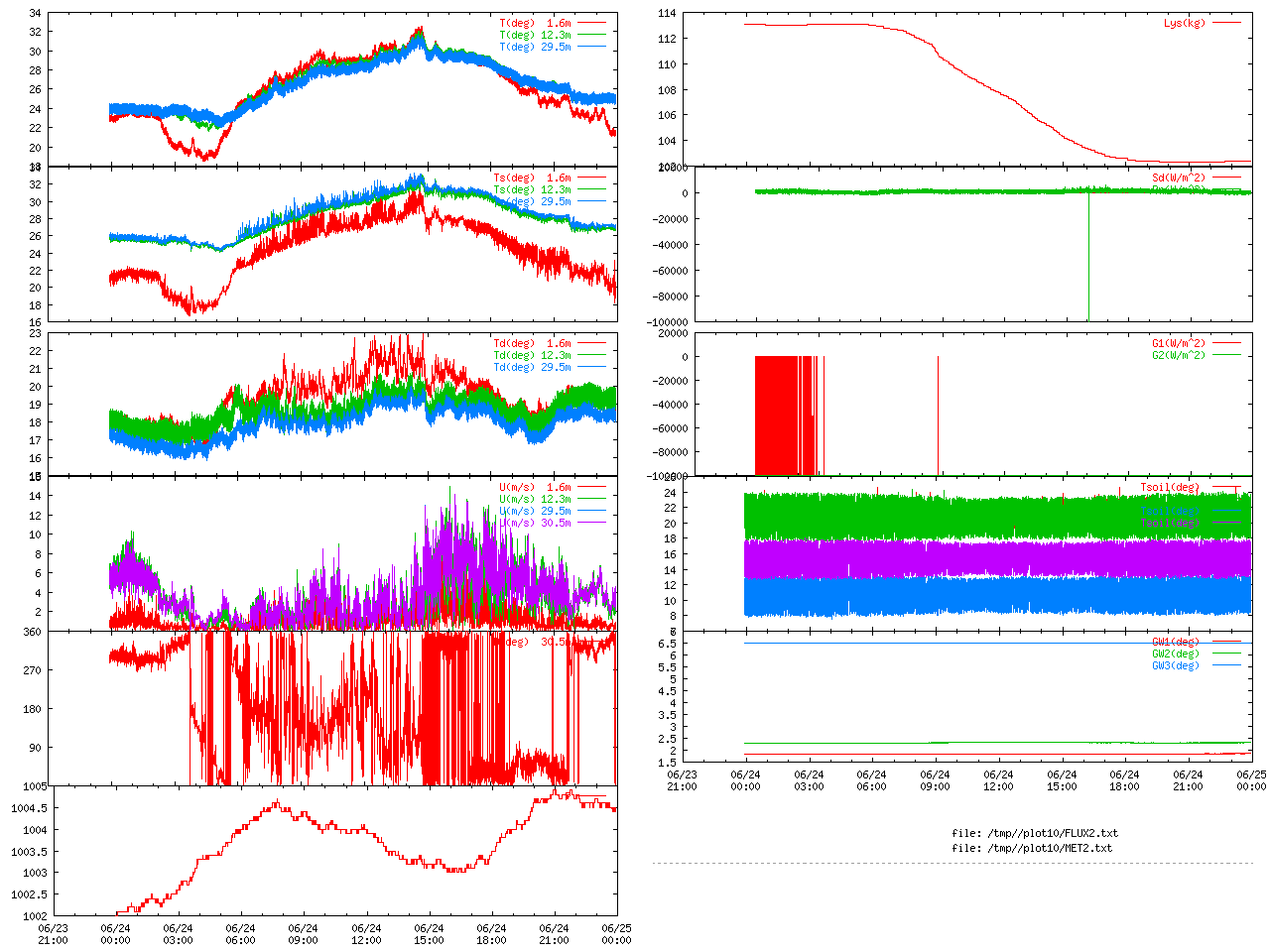Select the Td(deg) 1.6m legend entry
1270x952 pixels.
(533, 343)
